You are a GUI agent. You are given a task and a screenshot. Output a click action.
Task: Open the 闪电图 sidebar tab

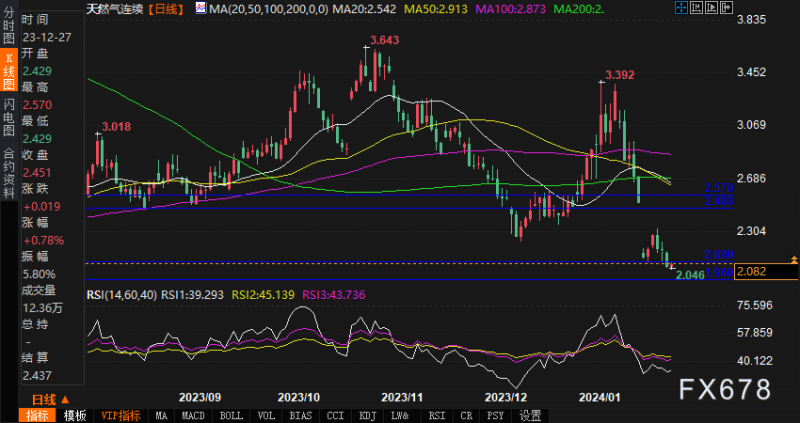[9, 117]
